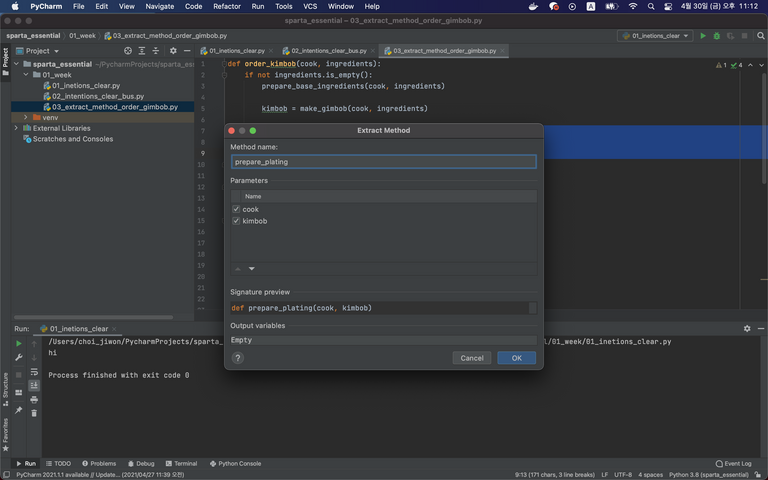Run the 01_inetions_clear configuration from toolbar

[x=703, y=36]
